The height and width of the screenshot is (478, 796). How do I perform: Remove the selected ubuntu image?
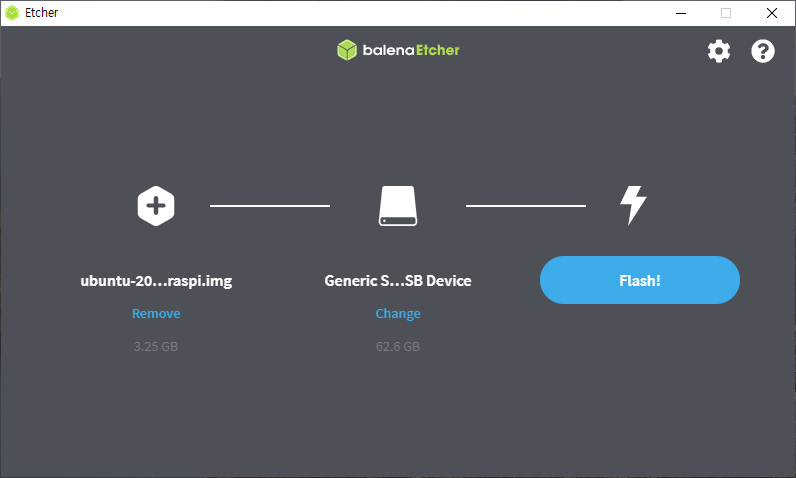click(156, 314)
